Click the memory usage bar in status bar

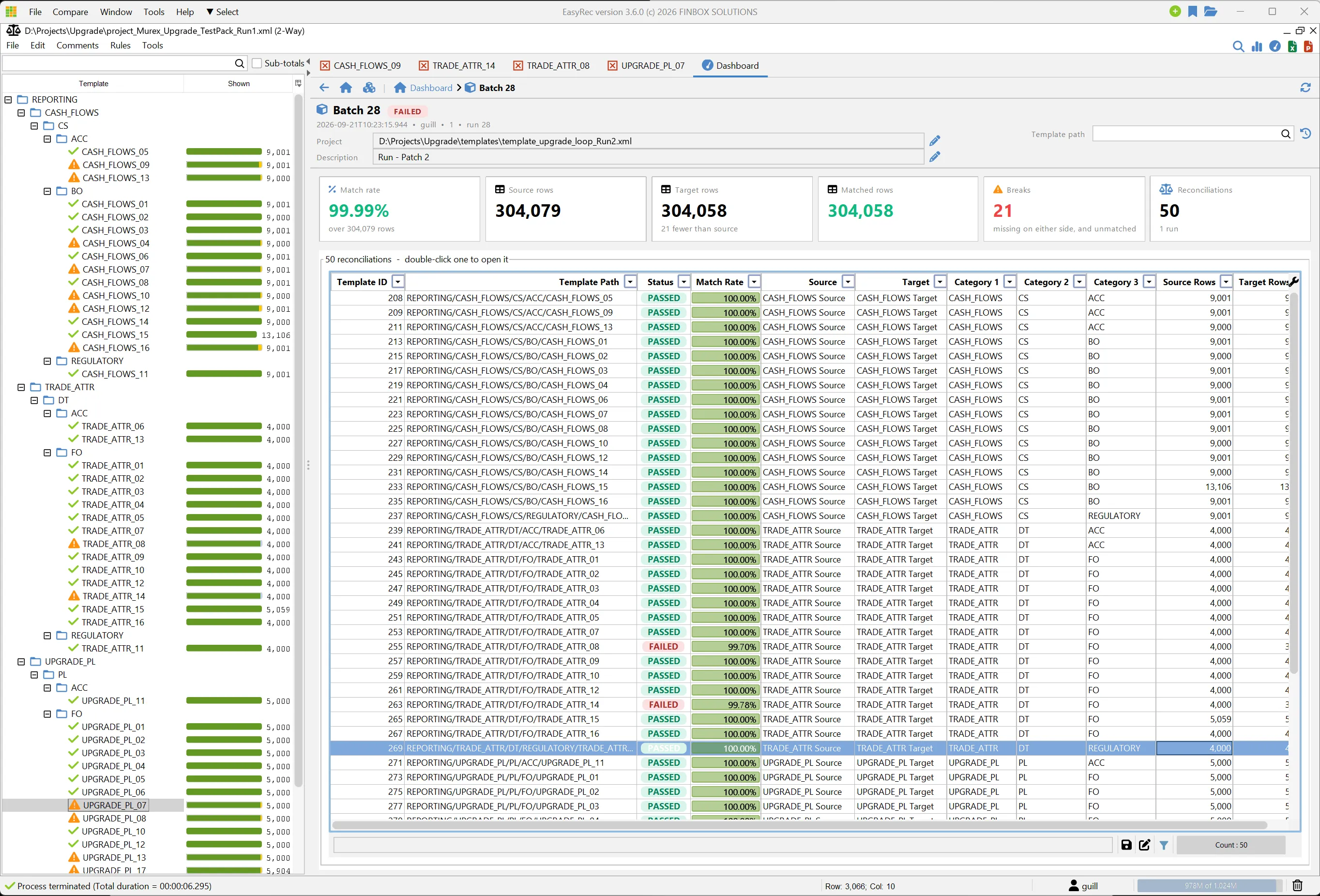1210,885
